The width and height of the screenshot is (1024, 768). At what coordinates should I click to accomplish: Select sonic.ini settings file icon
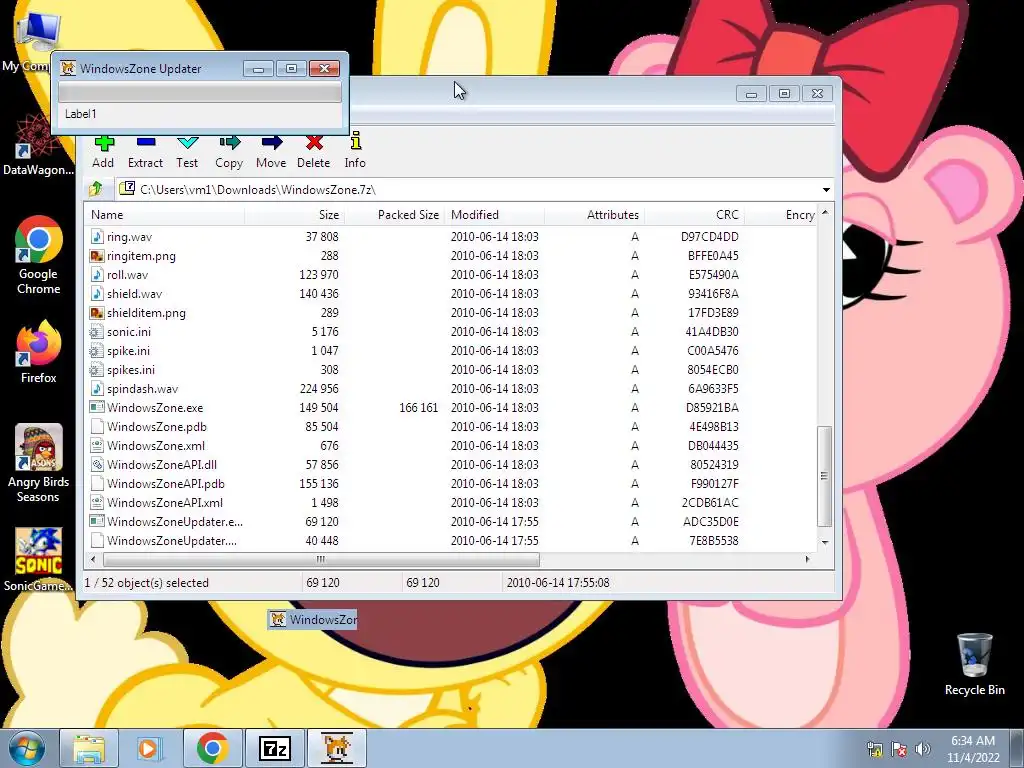(x=97, y=332)
